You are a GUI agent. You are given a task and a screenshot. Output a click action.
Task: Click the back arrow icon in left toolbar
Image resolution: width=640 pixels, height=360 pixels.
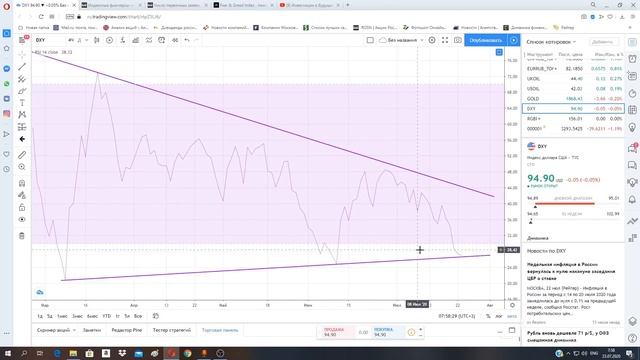point(22,139)
